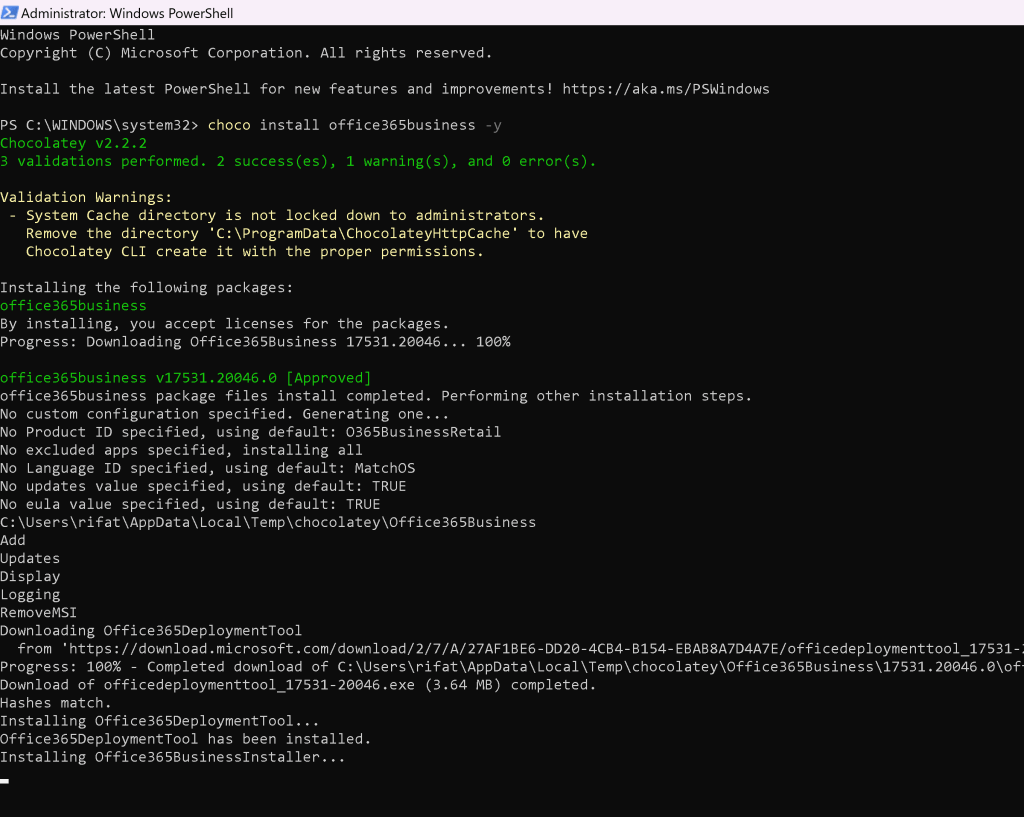Click "Downloading Office365DeploymentTool" line

(151, 631)
